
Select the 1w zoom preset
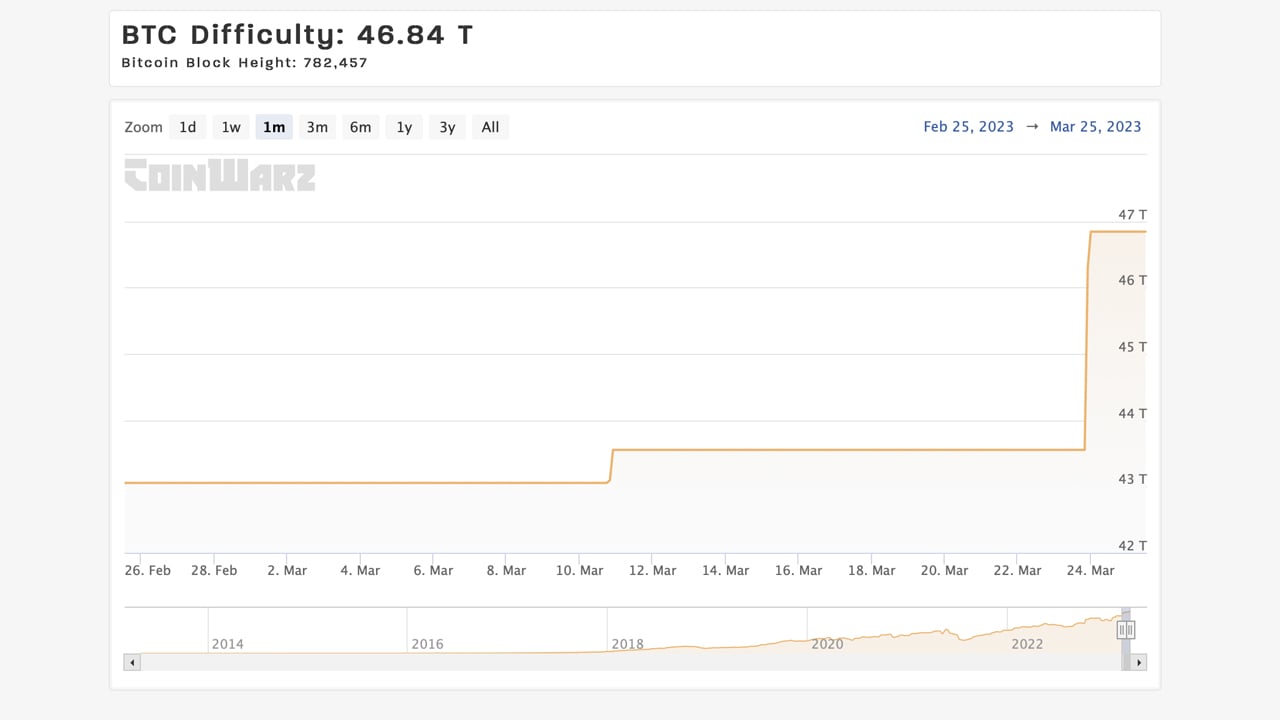(x=230, y=127)
